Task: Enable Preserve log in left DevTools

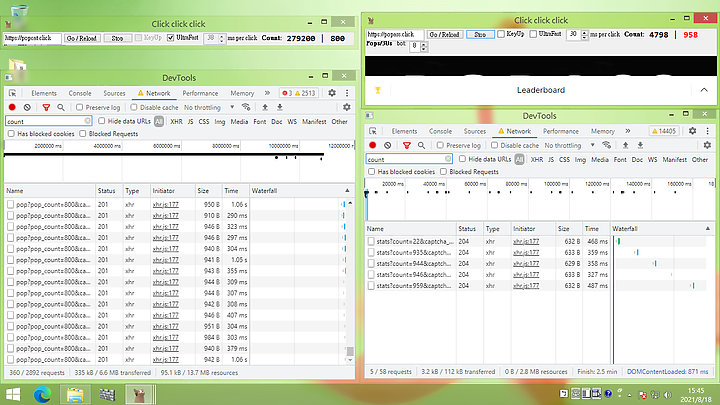Action: click(79, 107)
